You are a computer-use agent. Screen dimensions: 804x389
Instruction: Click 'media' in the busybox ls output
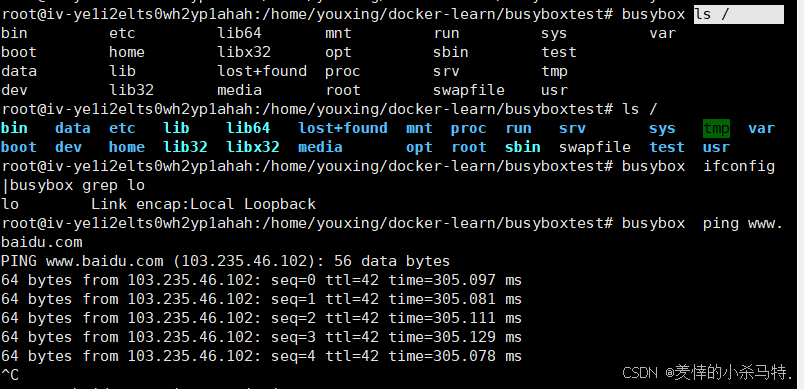pos(239,91)
